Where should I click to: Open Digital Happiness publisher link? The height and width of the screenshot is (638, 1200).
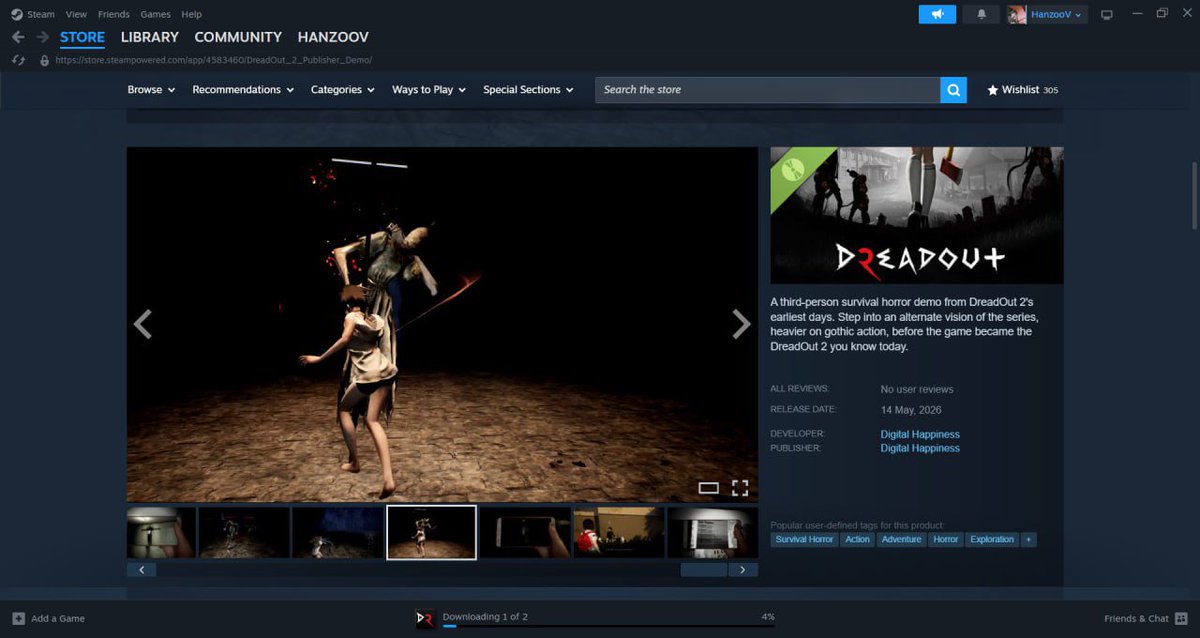click(920, 448)
